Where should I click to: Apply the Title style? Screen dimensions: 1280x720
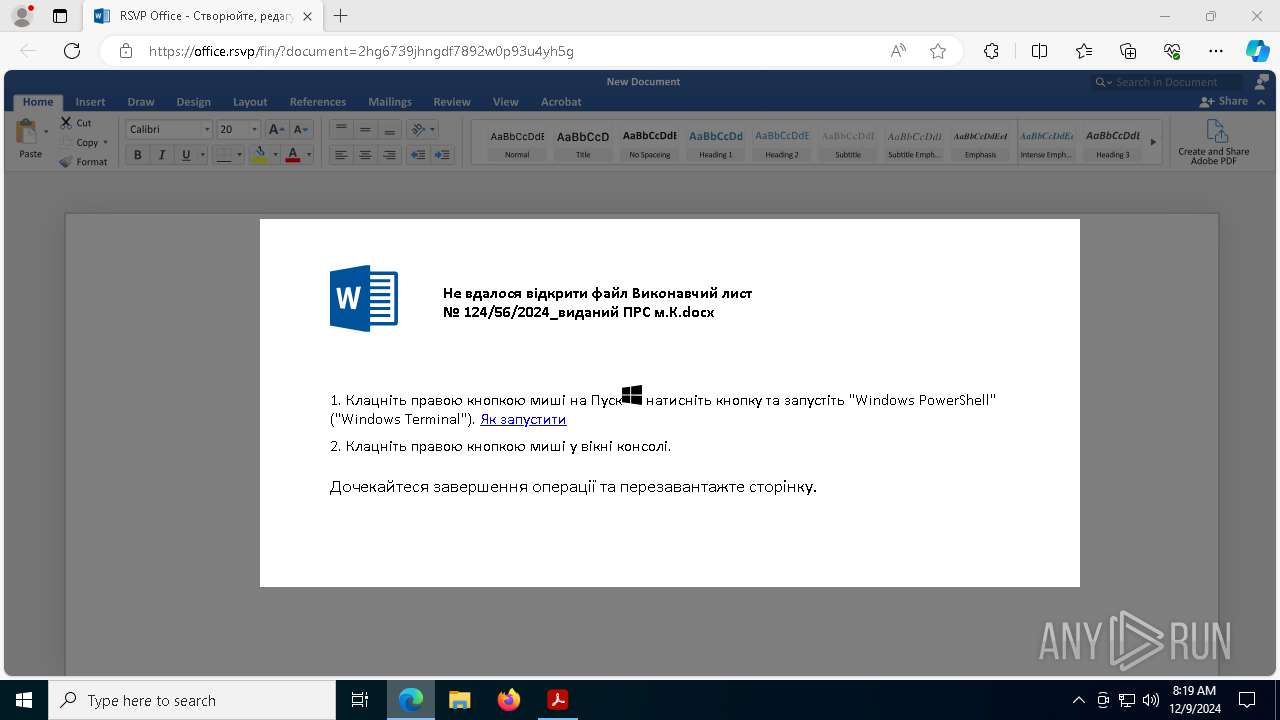coord(583,142)
